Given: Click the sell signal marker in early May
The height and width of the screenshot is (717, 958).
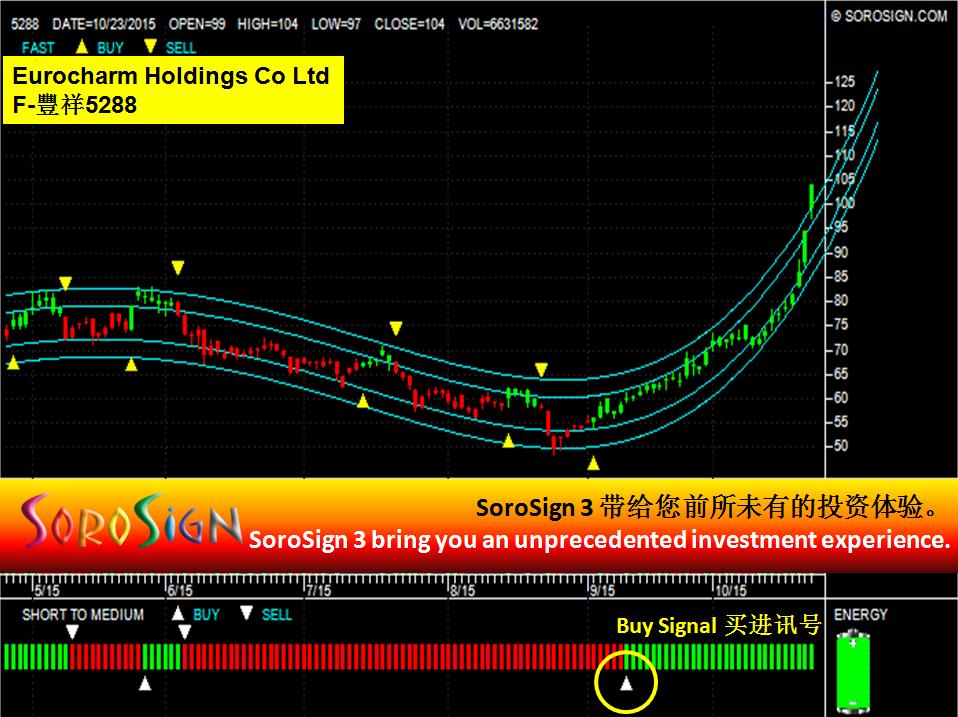Looking at the screenshot, I should pos(65,283).
